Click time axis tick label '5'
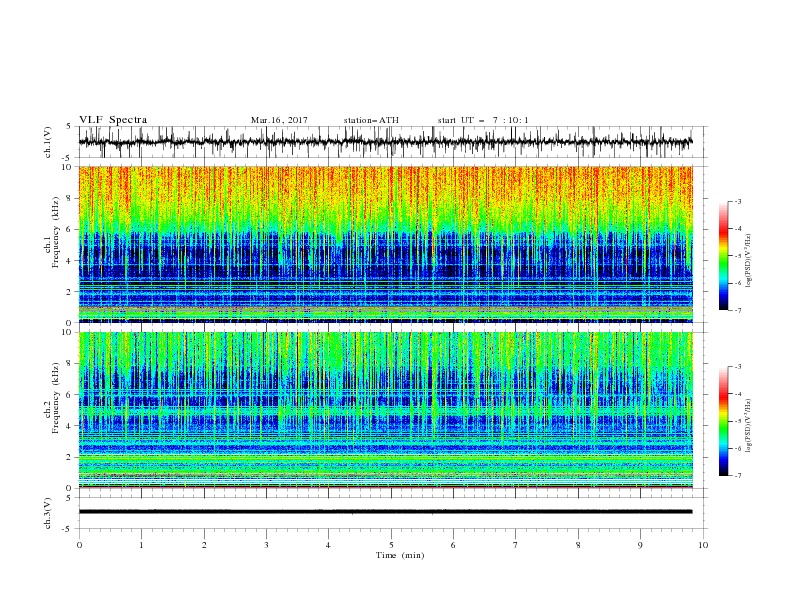 point(391,545)
